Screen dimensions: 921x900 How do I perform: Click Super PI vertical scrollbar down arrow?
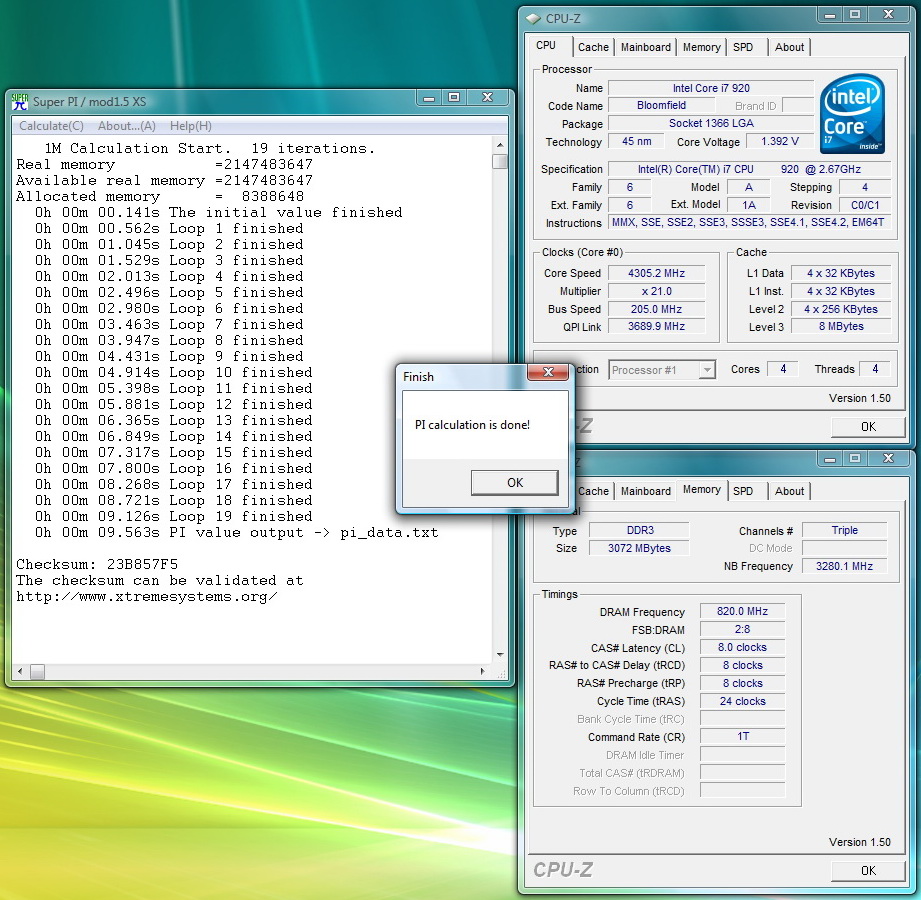coord(500,654)
